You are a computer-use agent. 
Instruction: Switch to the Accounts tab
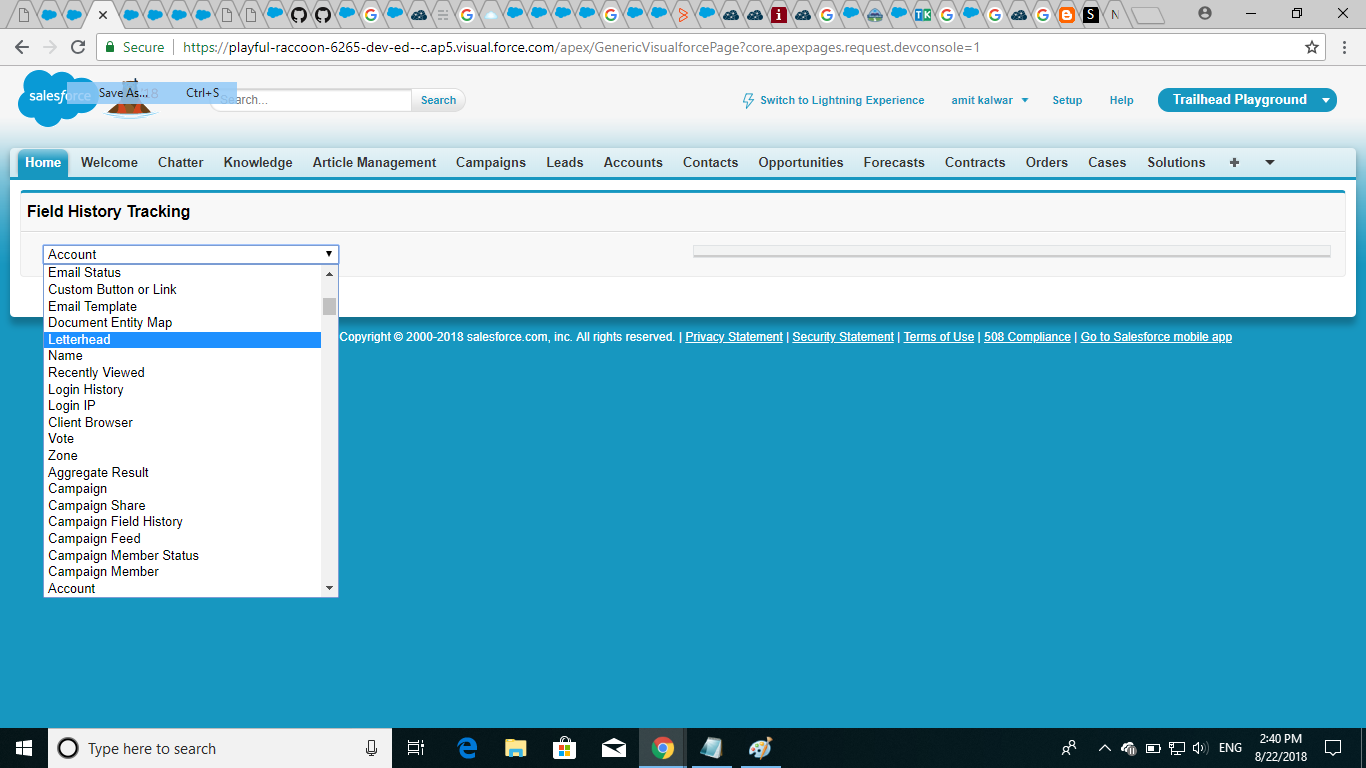pos(633,162)
